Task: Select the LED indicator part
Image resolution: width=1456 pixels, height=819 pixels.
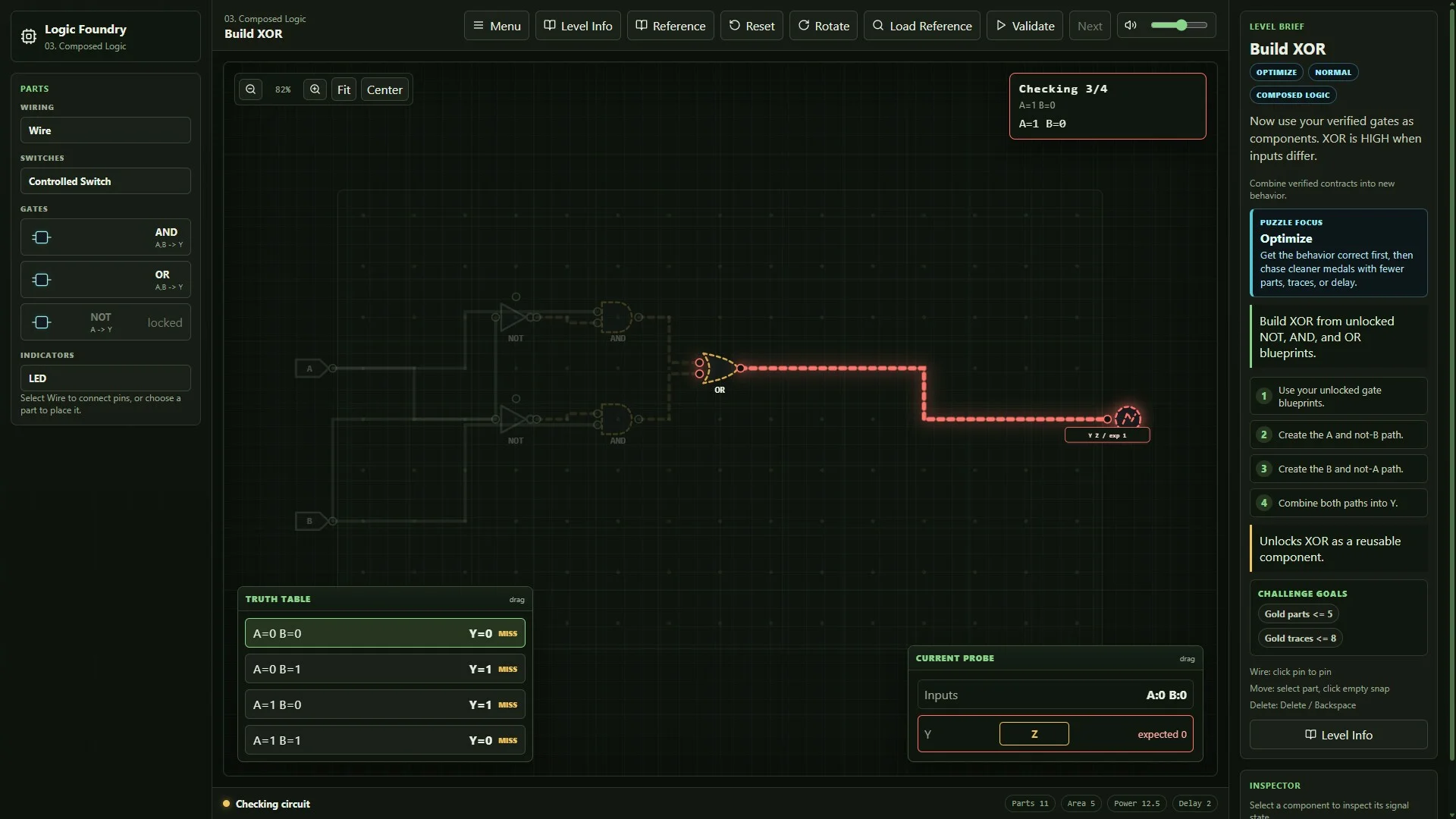Action: tap(105, 378)
